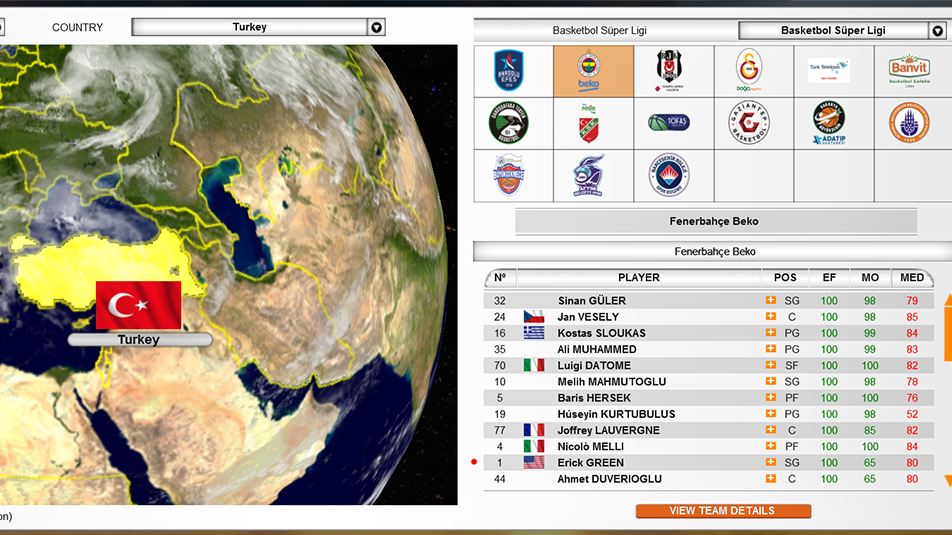Sort roster by PLAYER column header
The width and height of the screenshot is (952, 535).
point(639,278)
